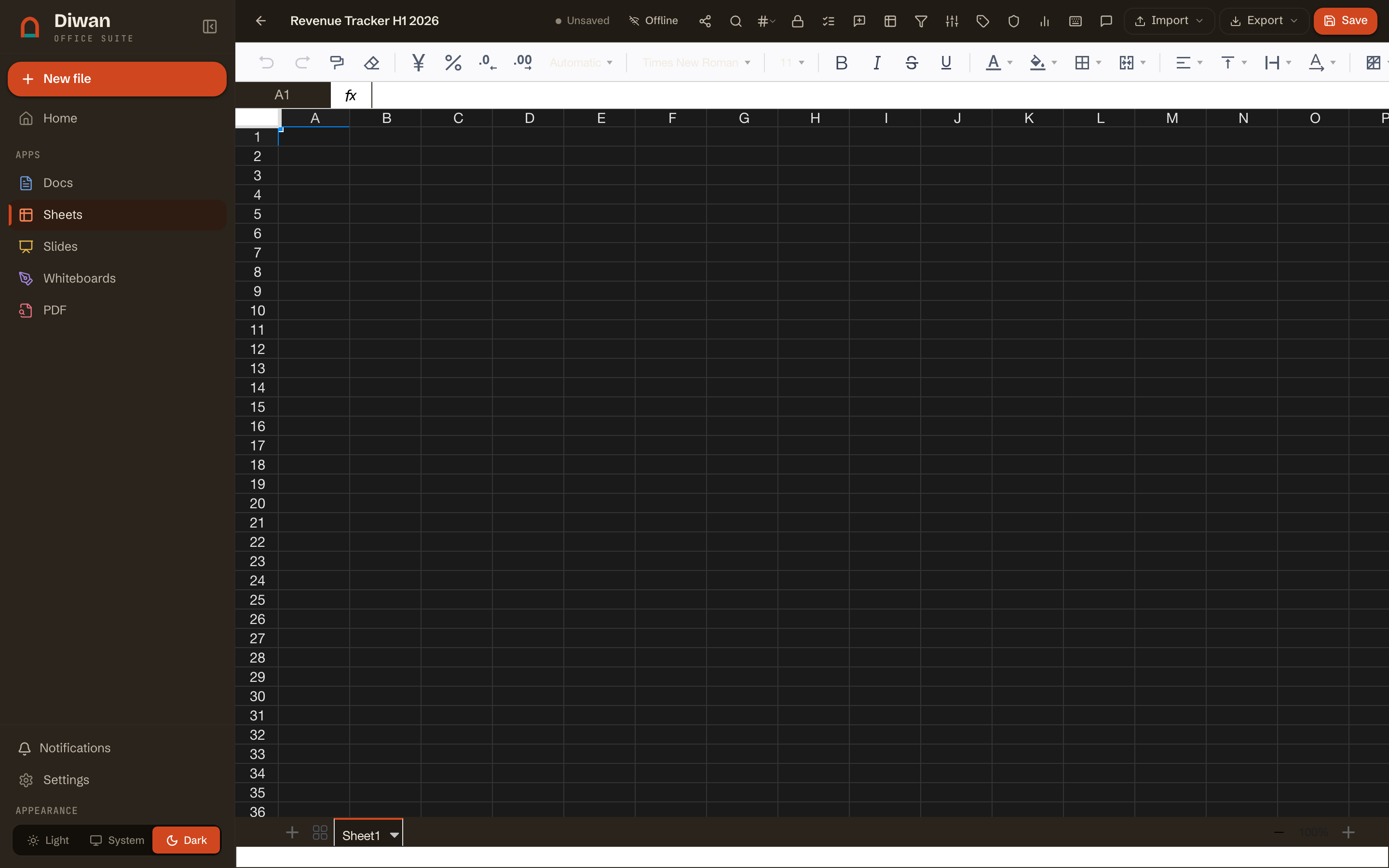Image resolution: width=1389 pixels, height=868 pixels.
Task: Apply yen currency format
Action: [419, 63]
